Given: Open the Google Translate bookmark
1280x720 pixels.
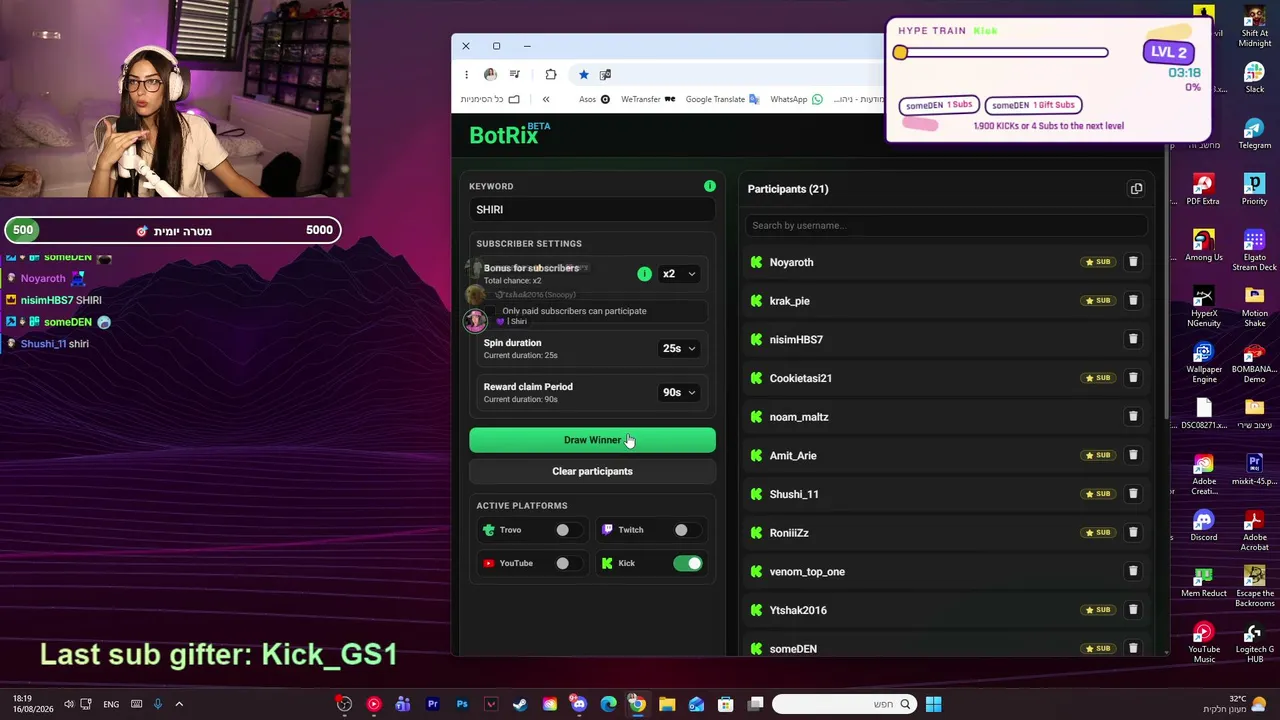Looking at the screenshot, I should point(722,99).
